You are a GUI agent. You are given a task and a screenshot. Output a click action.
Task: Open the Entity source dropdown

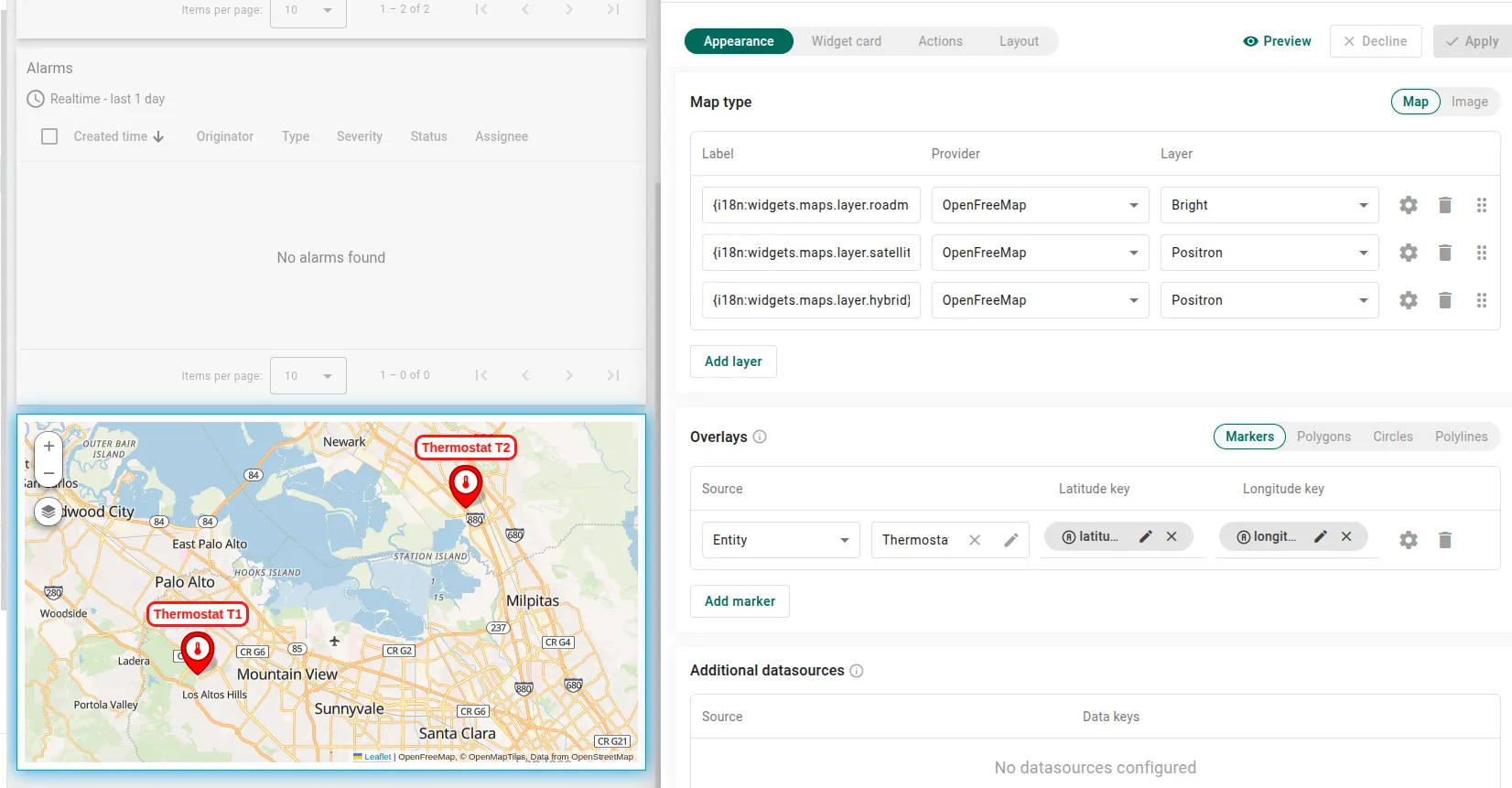[x=781, y=540]
